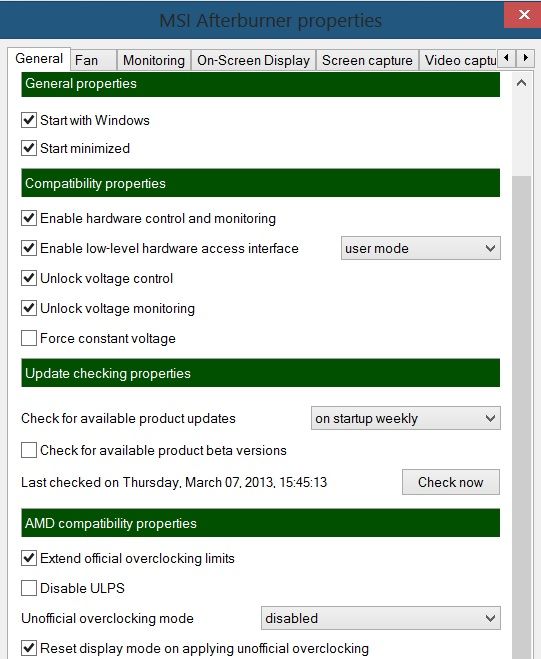541x659 pixels.
Task: Tick Disable ULPS checkbox
Action: (29, 588)
